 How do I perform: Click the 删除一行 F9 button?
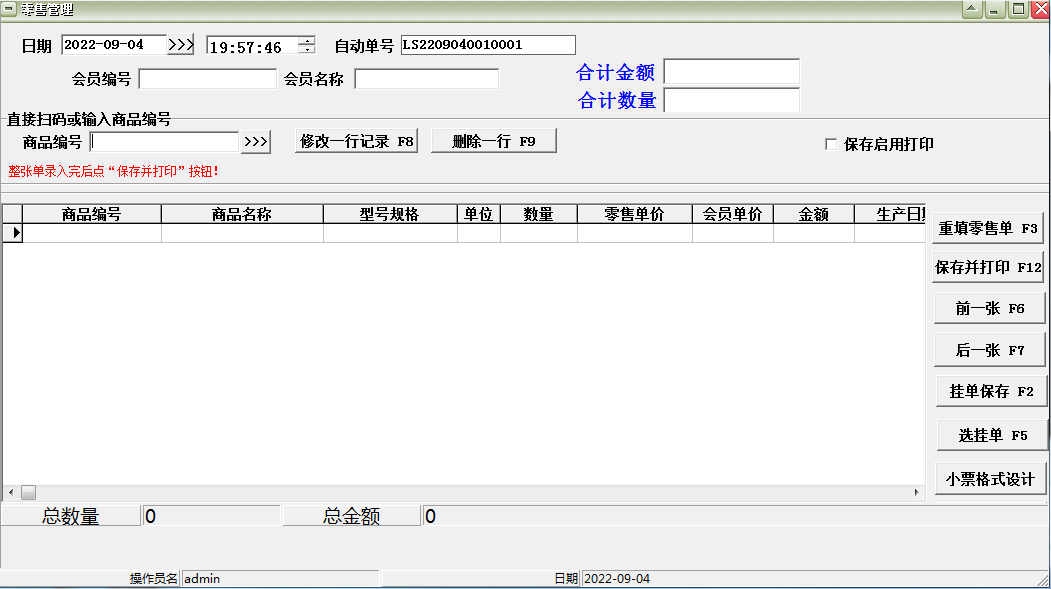[493, 141]
